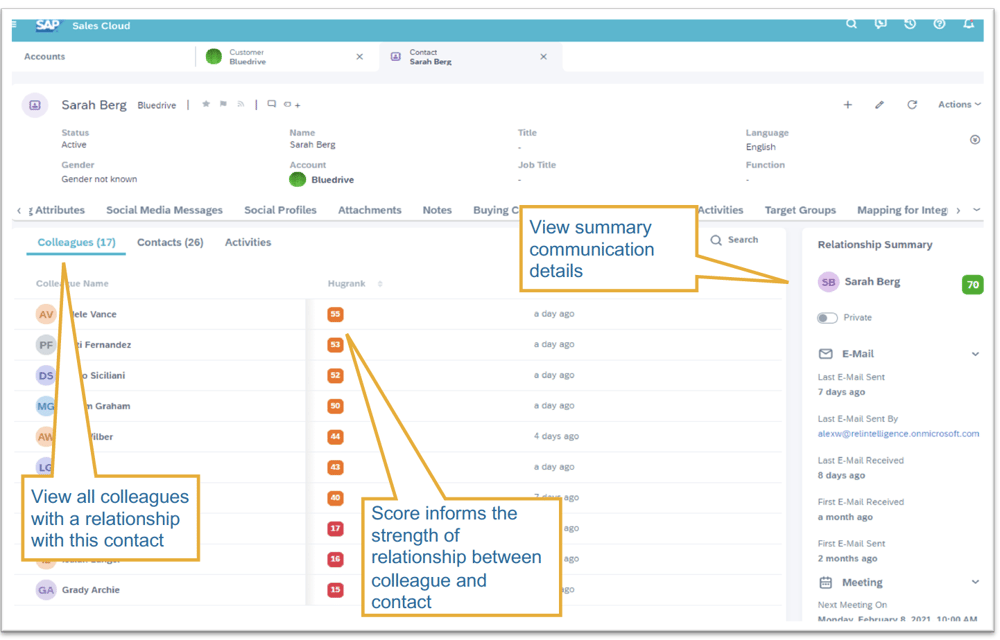Click the SAP logo
Screen dimensions: 1000x640
48,25
